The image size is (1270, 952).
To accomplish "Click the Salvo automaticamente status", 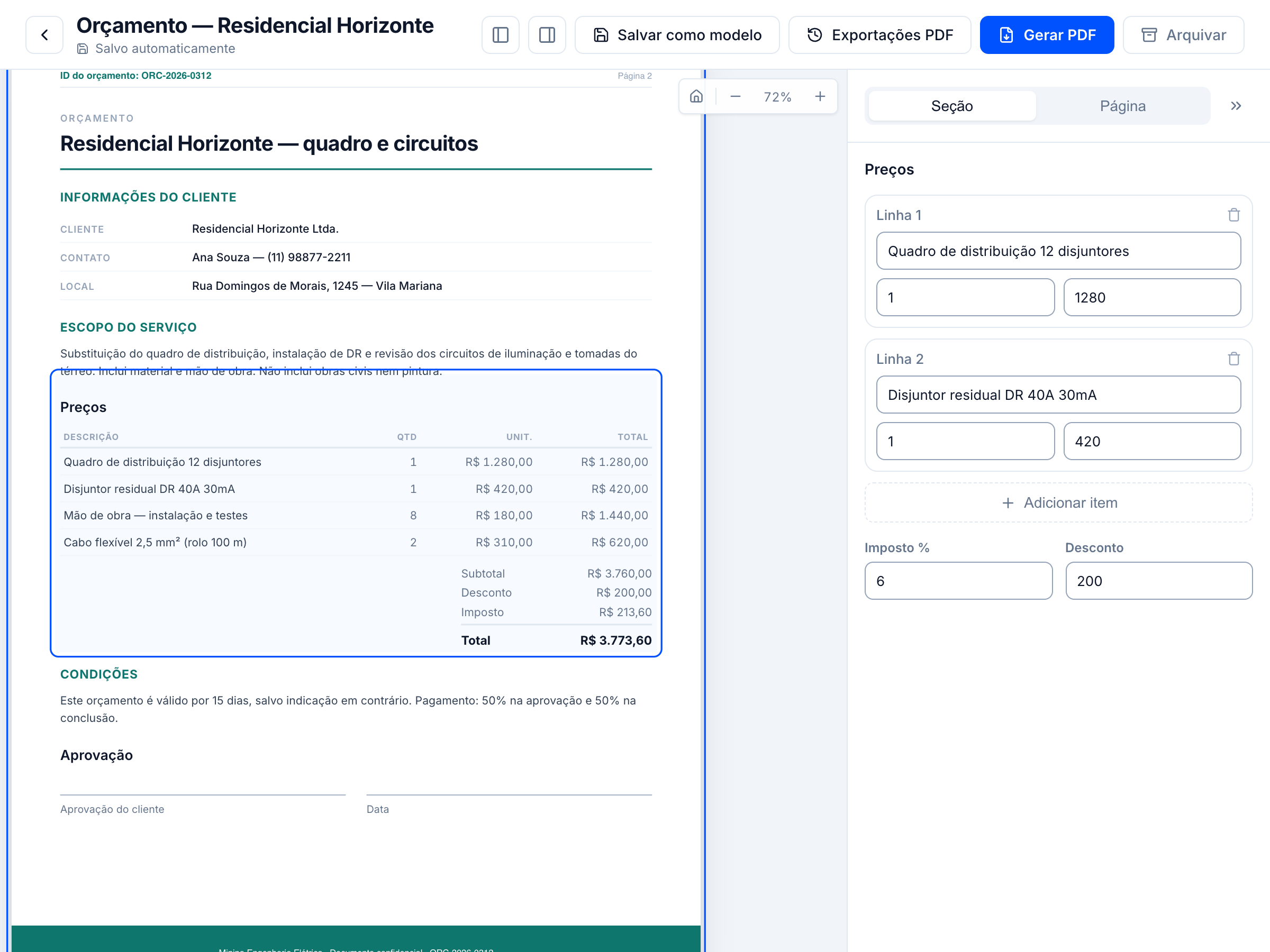I will pyautogui.click(x=156, y=49).
